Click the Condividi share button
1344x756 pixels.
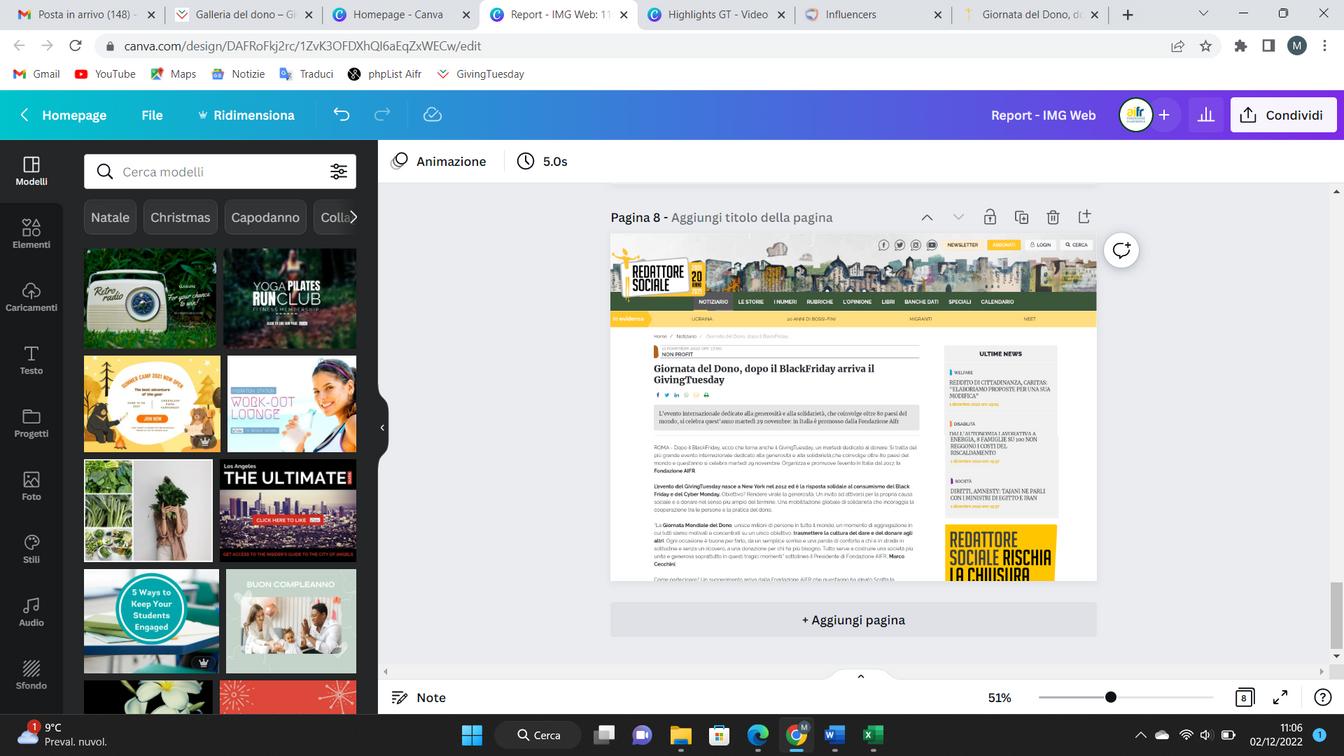1283,115
